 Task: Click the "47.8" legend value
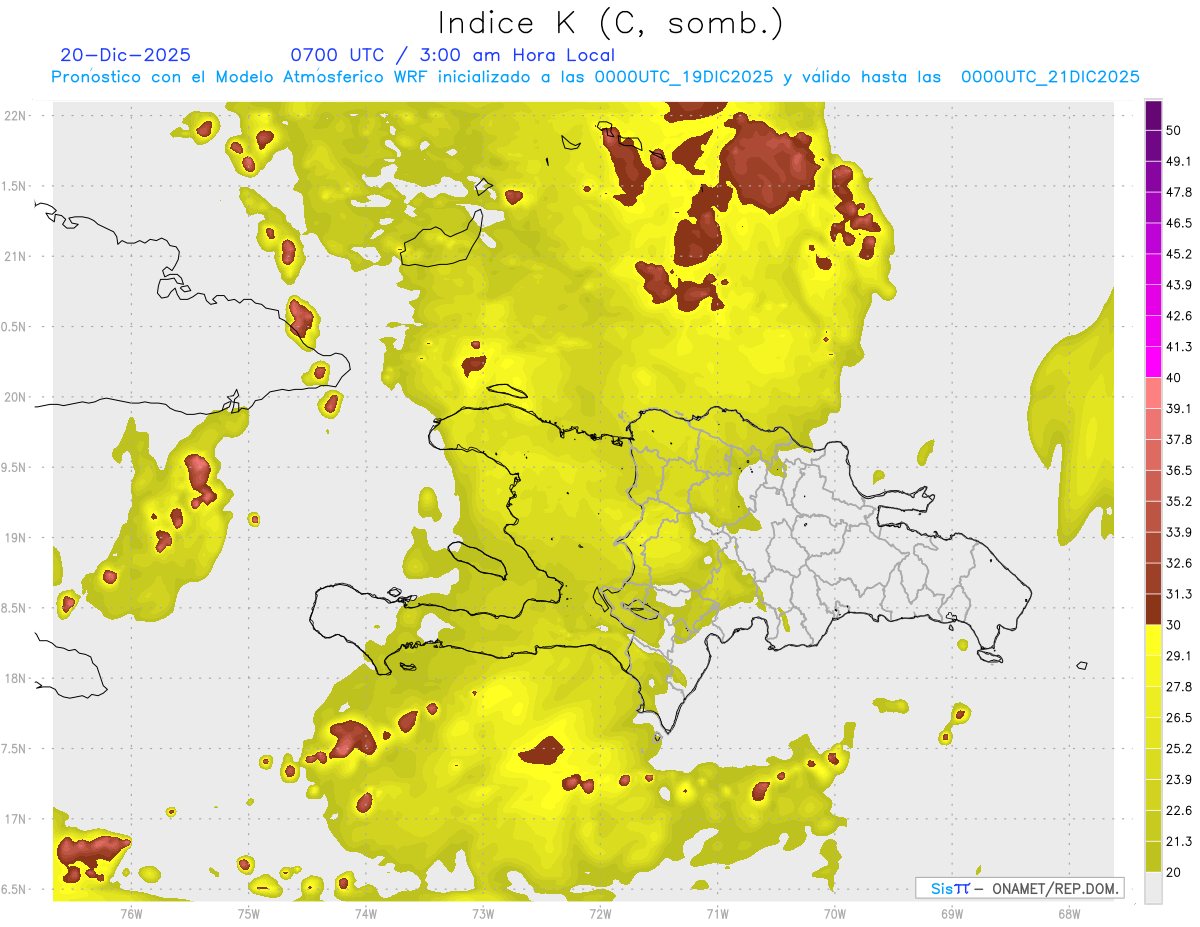(x=1180, y=192)
